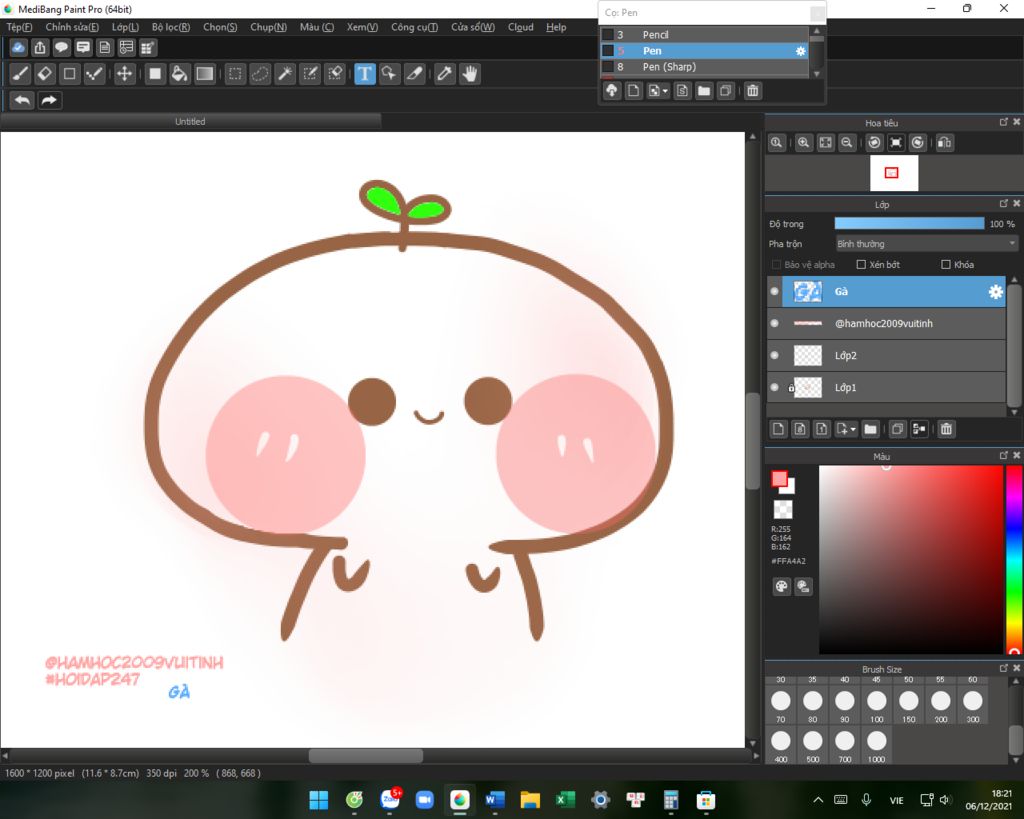Click the cloud save icon
This screenshot has width=1024, height=819.
coord(18,48)
